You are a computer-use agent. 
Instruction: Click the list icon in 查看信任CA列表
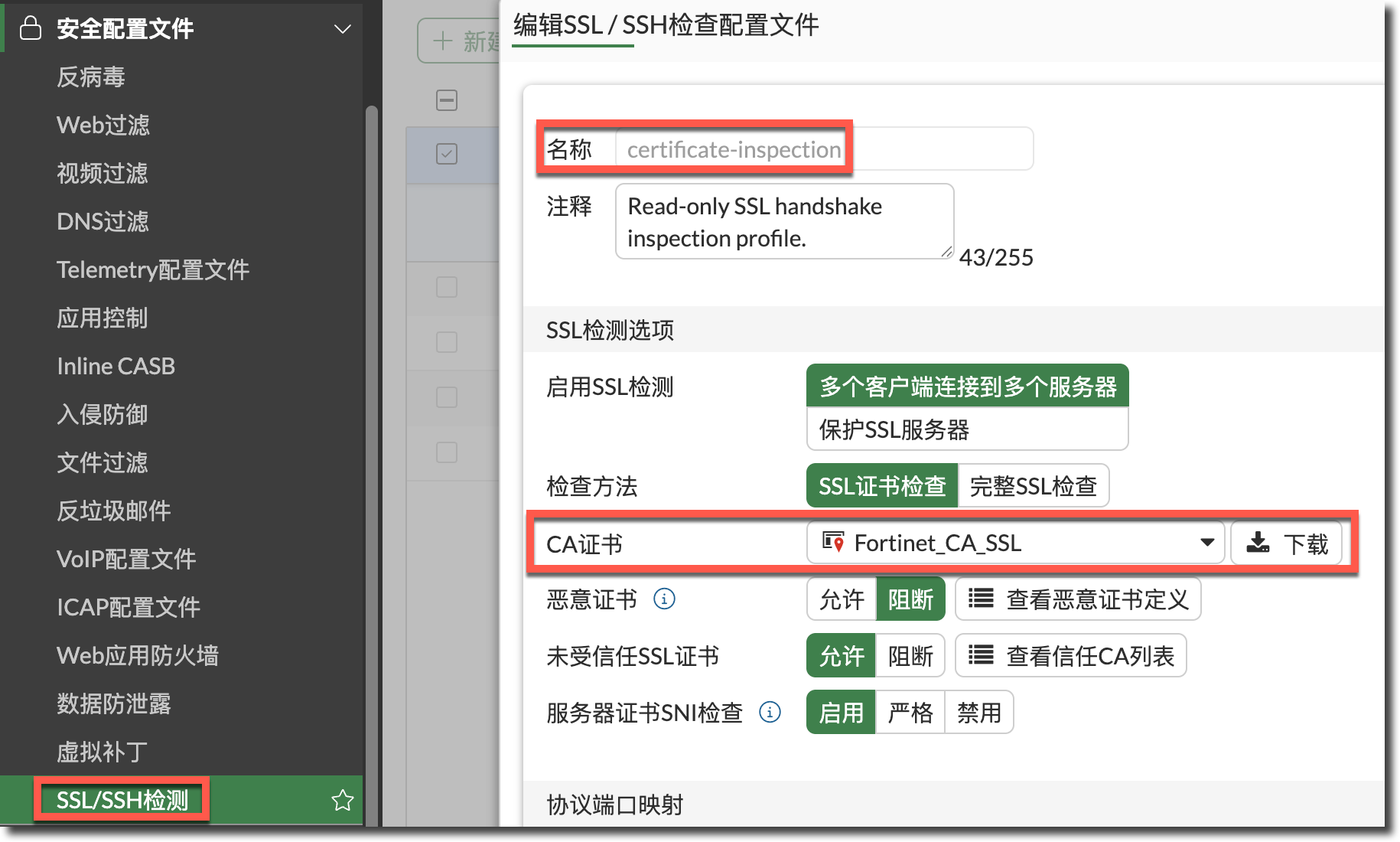981,655
